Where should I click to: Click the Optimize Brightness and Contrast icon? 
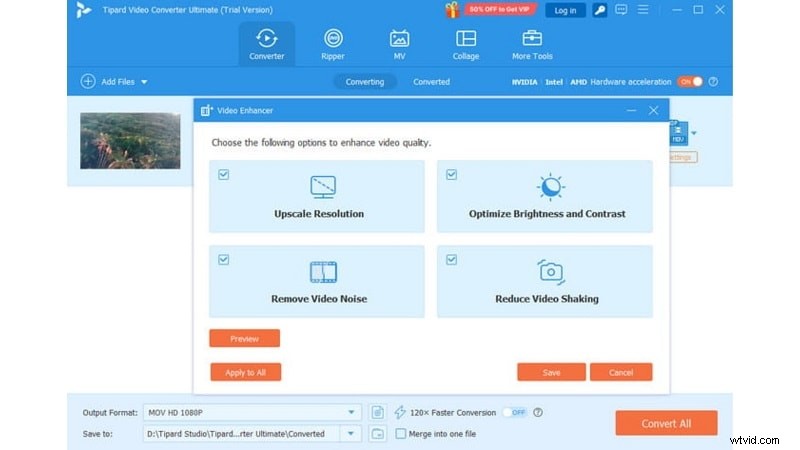[550, 186]
